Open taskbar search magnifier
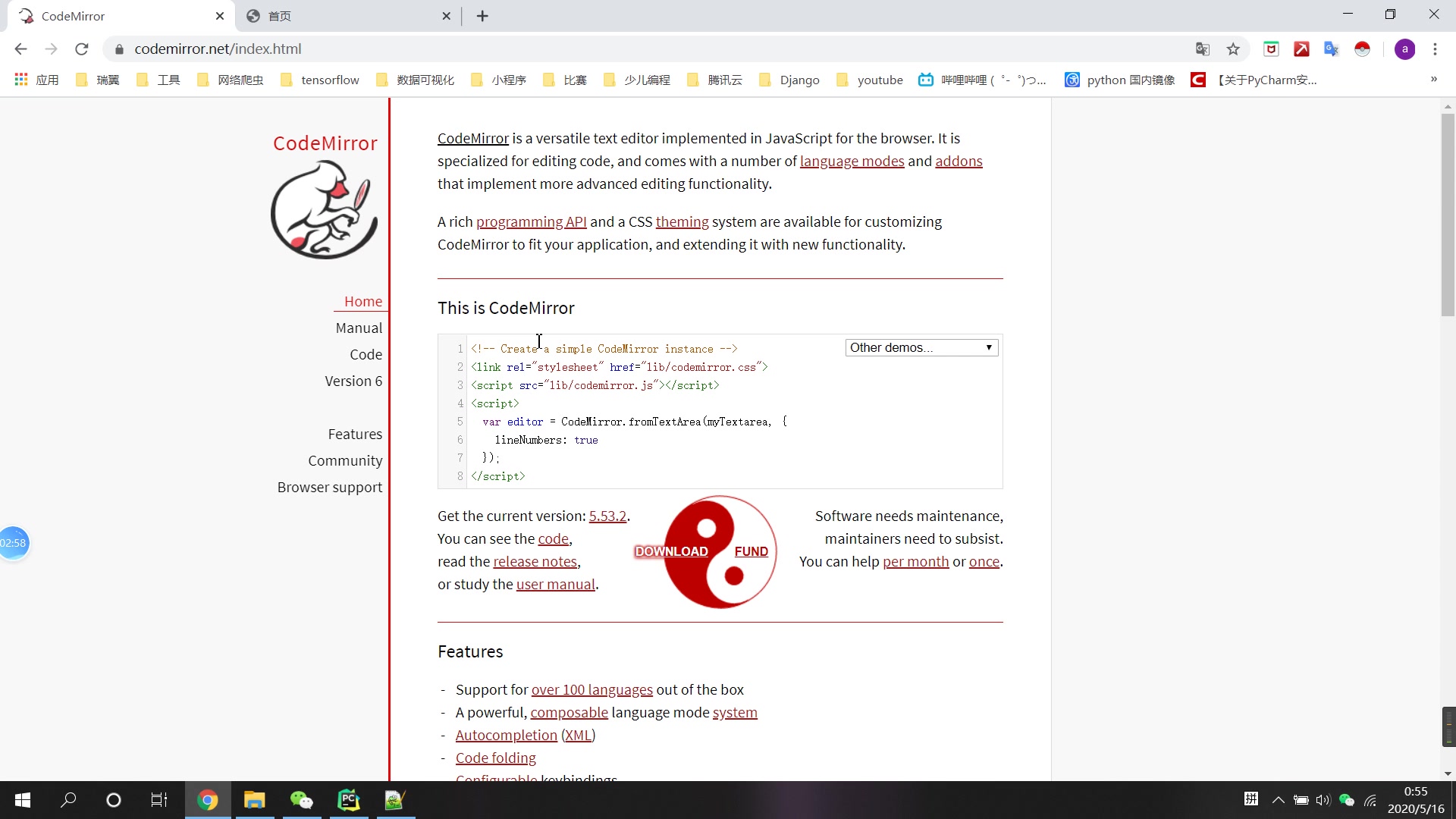Viewport: 1456px width, 819px height. (x=68, y=800)
